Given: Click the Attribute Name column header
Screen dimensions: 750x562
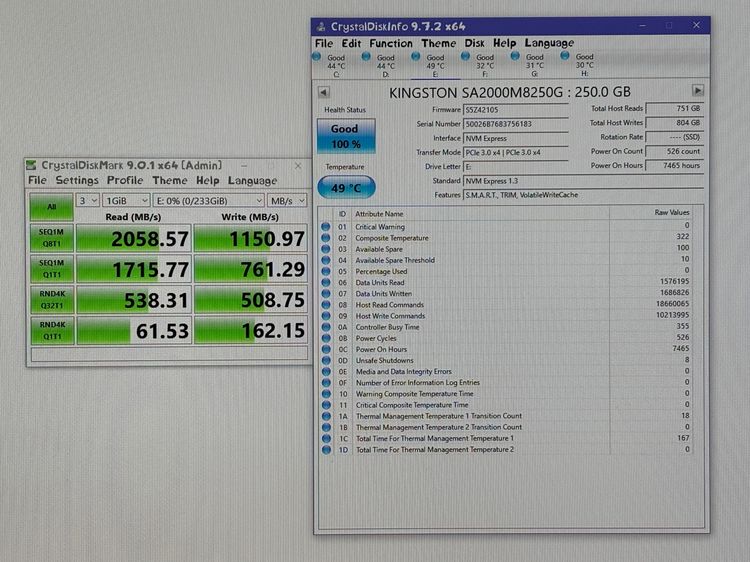Looking at the screenshot, I should click(379, 214).
